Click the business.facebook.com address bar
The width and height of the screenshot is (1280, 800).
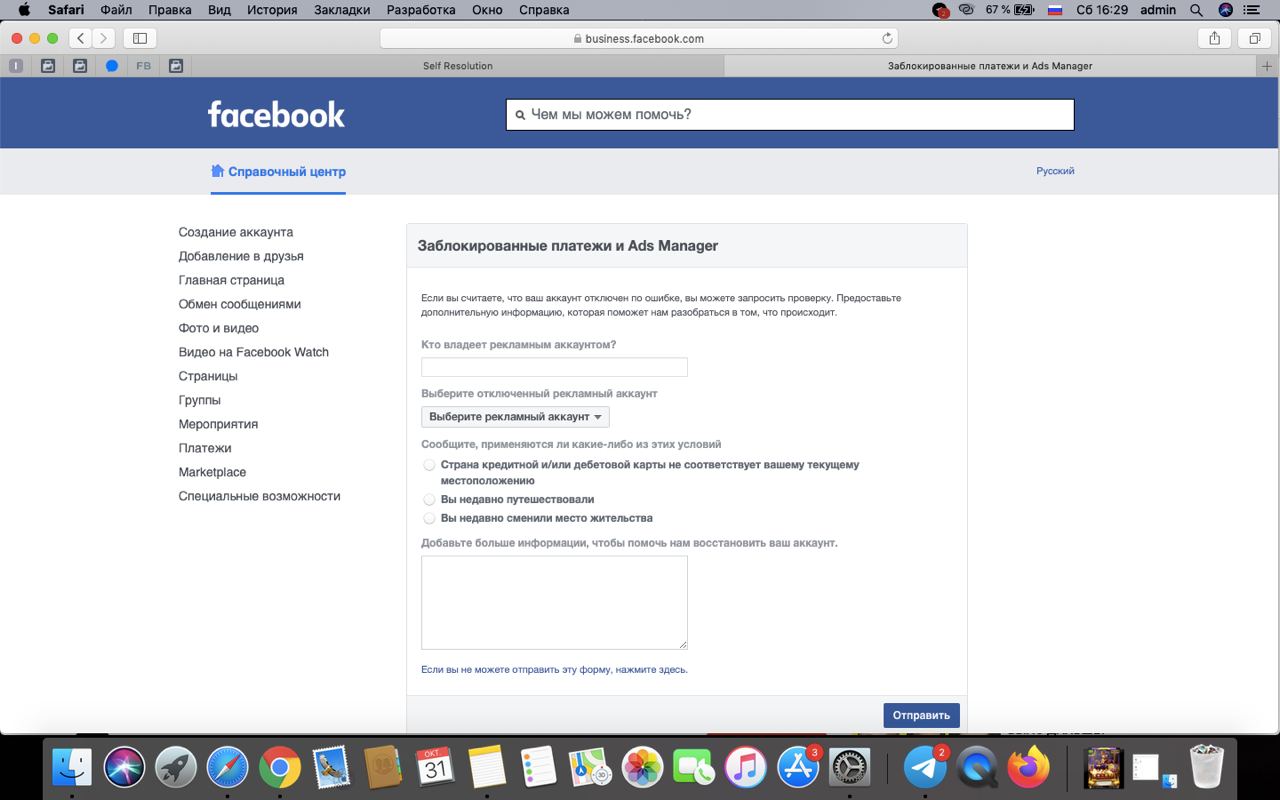coord(639,38)
